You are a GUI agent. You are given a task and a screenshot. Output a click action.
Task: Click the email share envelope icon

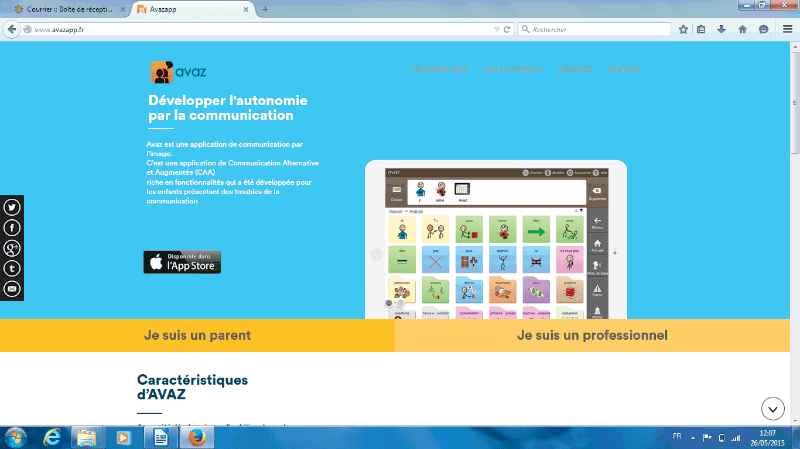(12, 289)
